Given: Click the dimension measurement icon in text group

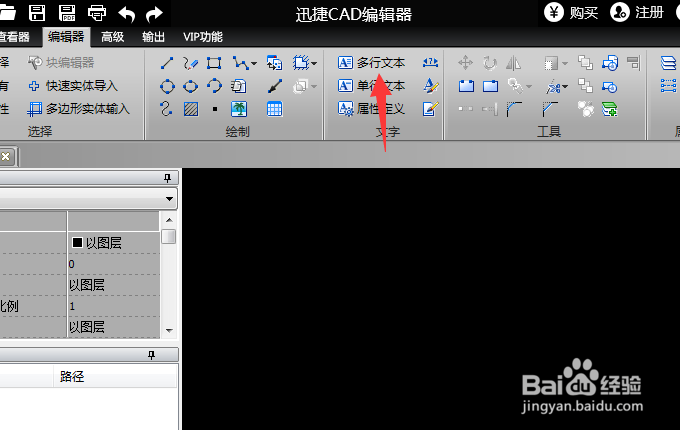Looking at the screenshot, I should (430, 63).
